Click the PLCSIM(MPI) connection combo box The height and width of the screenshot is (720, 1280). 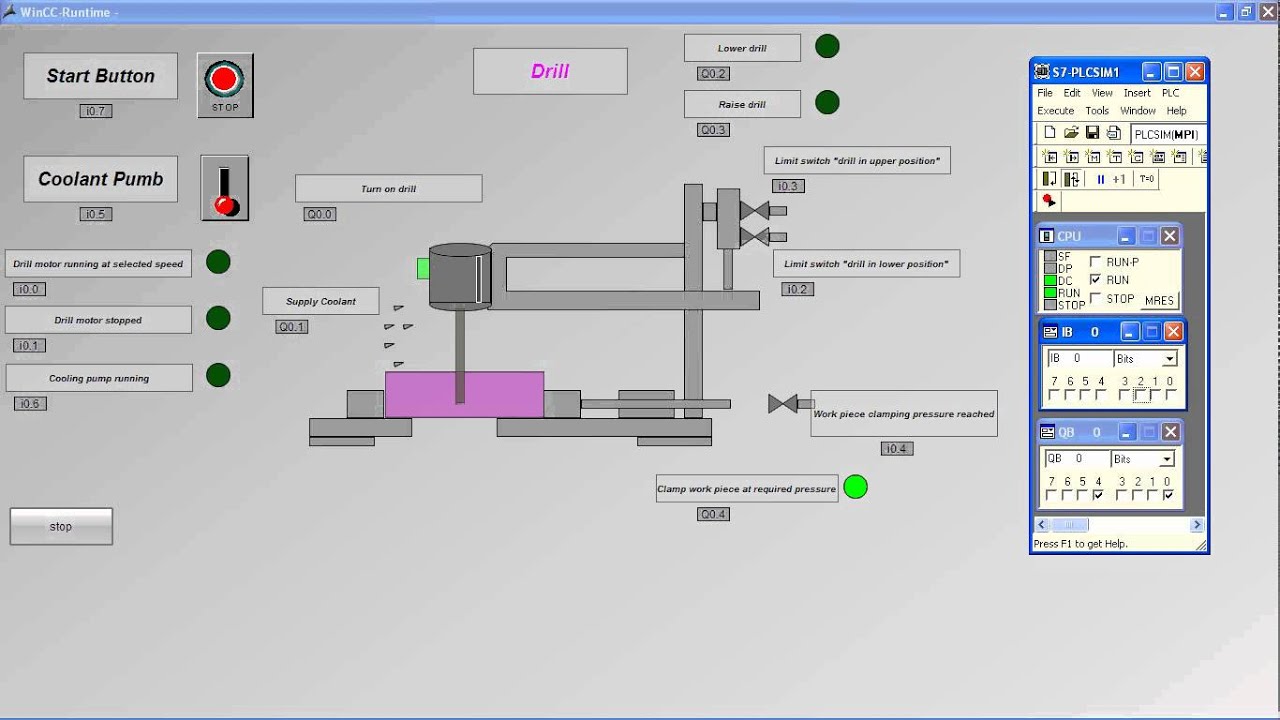[1168, 134]
